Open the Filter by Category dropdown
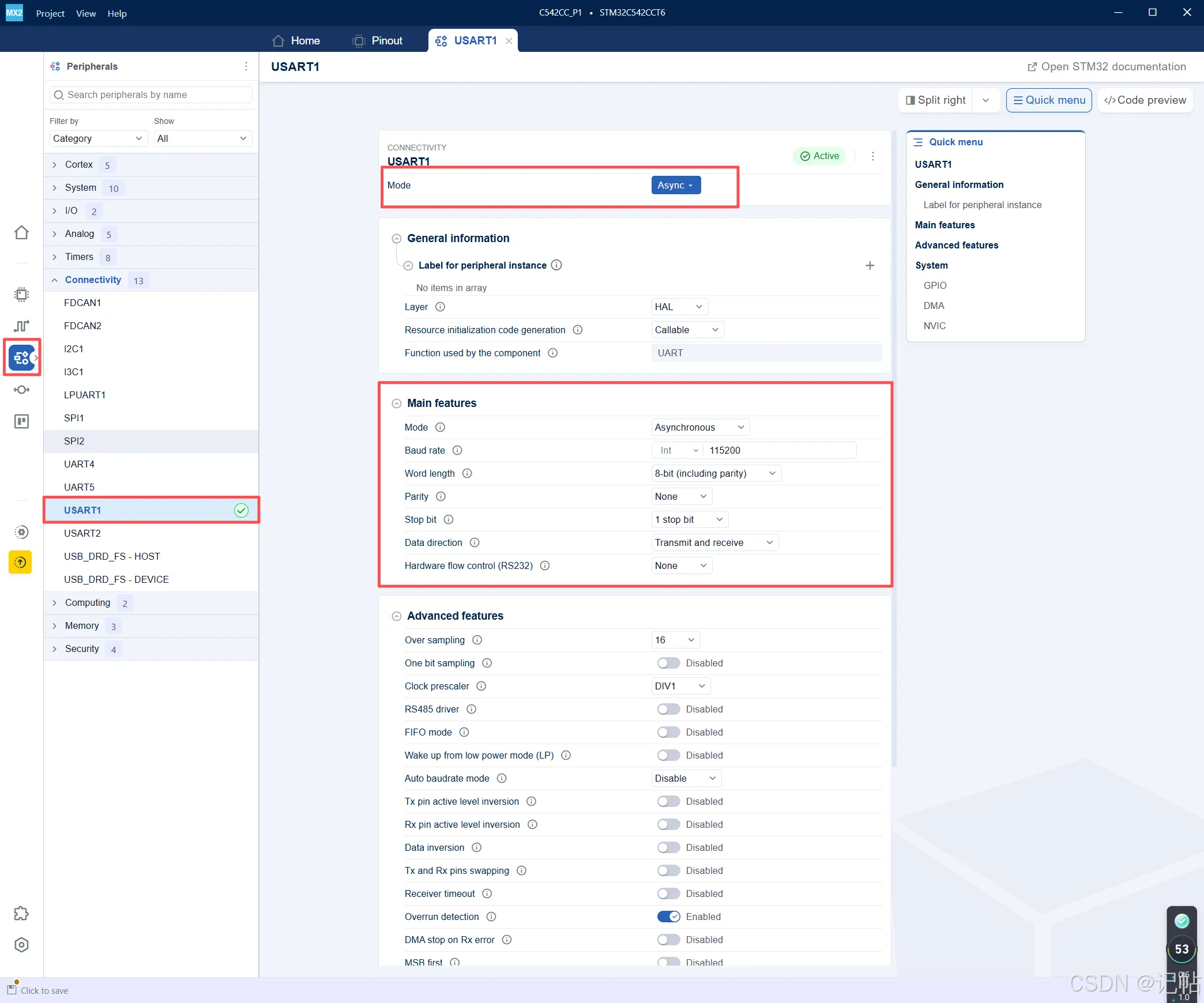This screenshot has height=1003, width=1204. (x=98, y=138)
